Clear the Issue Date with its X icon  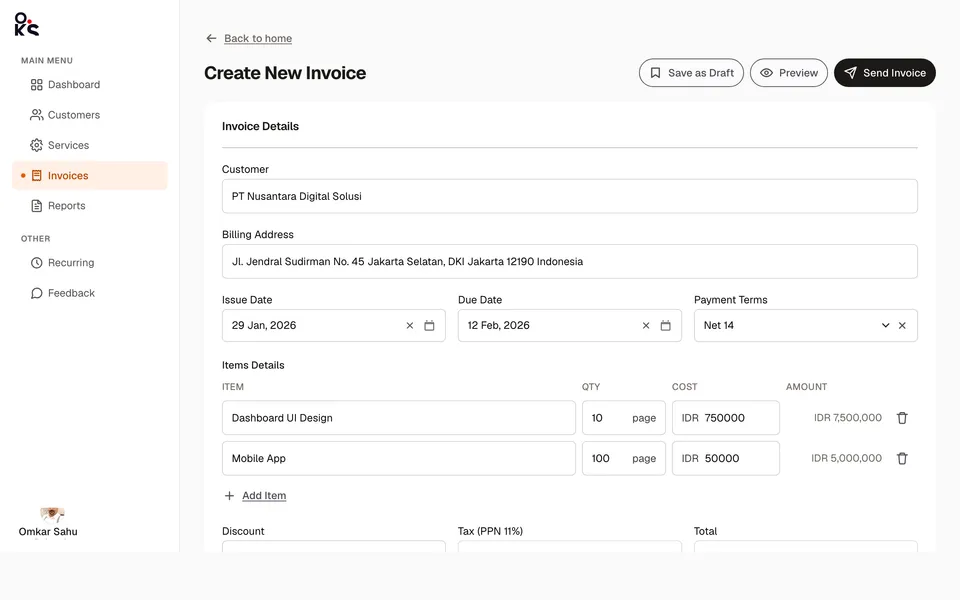(410, 326)
